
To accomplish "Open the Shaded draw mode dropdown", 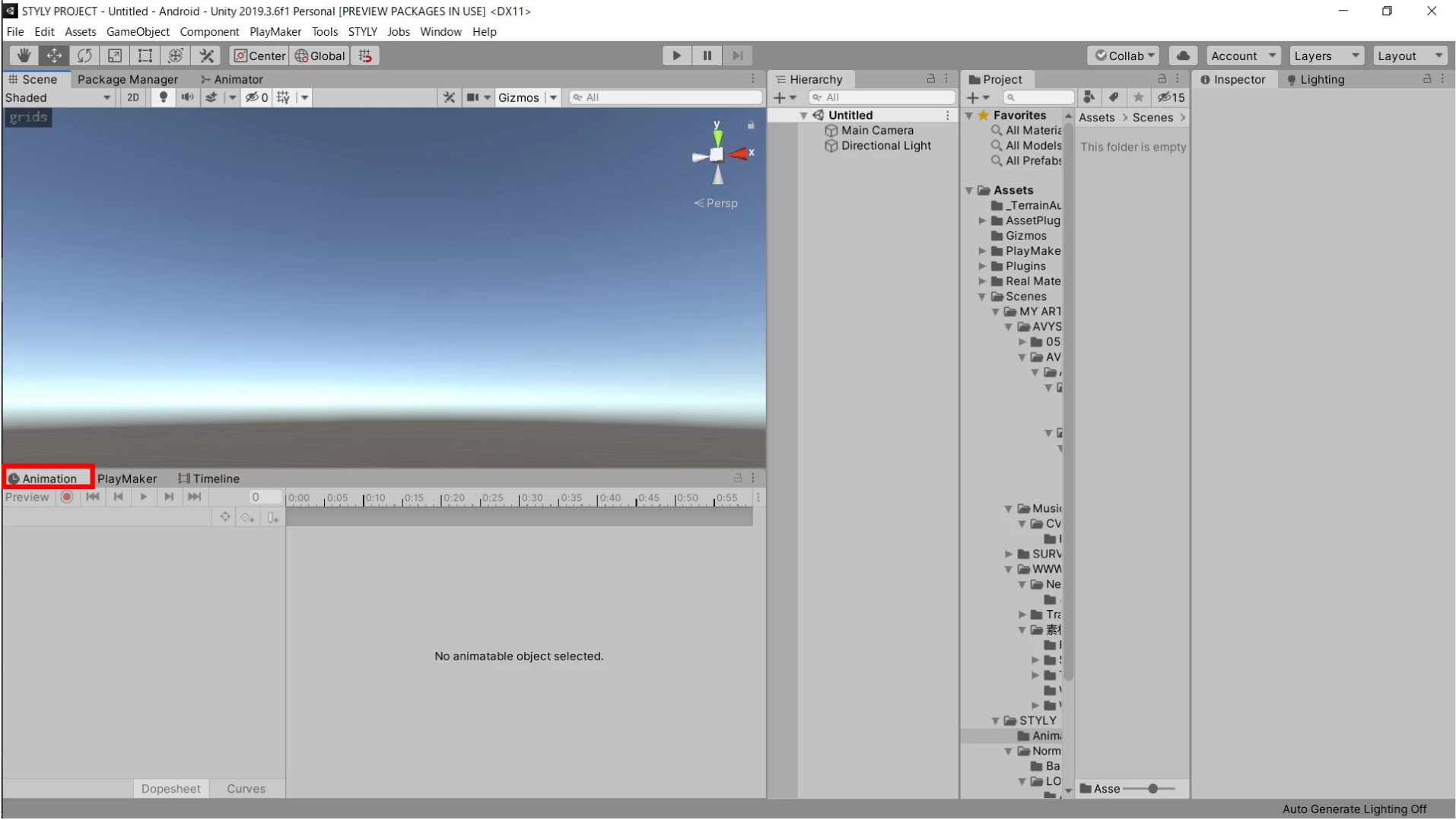I will tap(59, 97).
